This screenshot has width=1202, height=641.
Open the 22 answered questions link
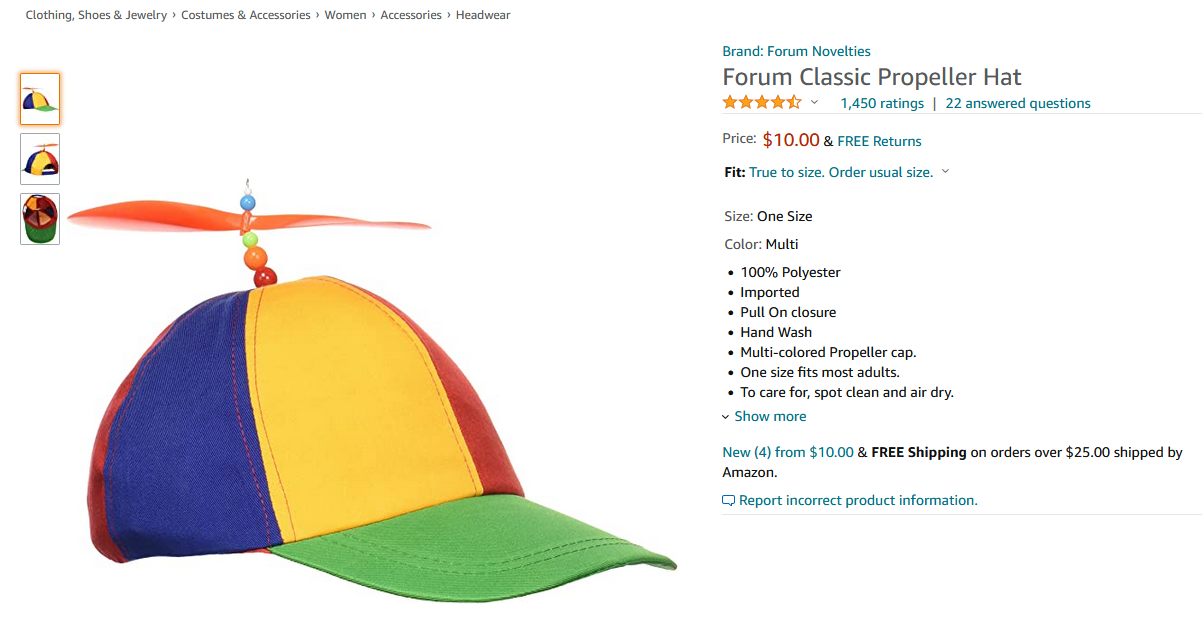tap(1018, 103)
